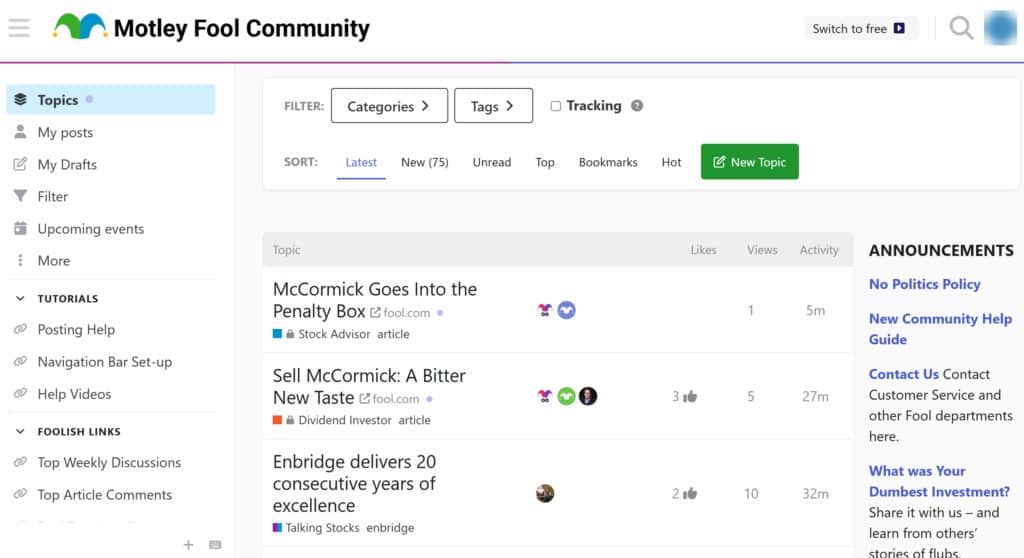Screen dimensions: 1024x558
Task: Open Enbridge delivers 20 consecutive years topic
Action: point(354,484)
